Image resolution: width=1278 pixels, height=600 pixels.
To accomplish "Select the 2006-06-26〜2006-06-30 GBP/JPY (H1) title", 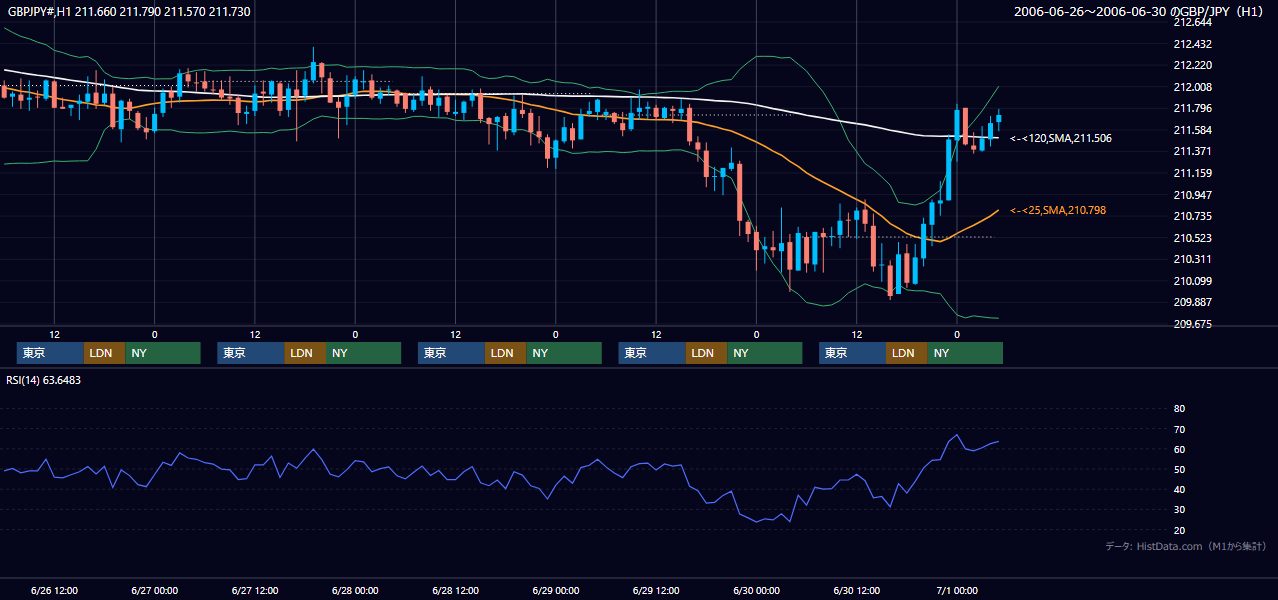I will click(1139, 12).
